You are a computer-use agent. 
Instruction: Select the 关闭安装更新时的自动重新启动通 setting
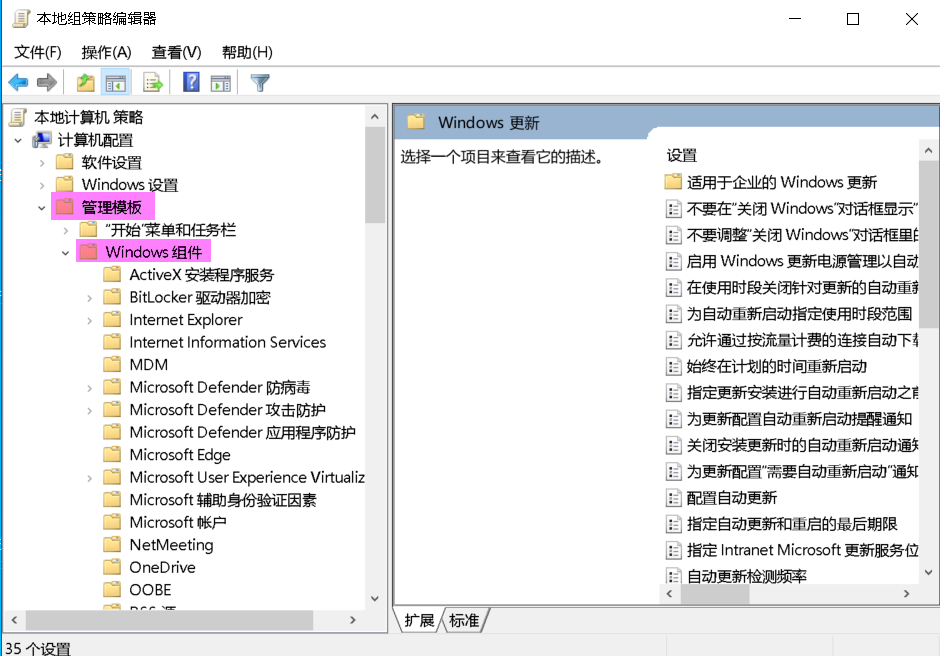(x=802, y=445)
